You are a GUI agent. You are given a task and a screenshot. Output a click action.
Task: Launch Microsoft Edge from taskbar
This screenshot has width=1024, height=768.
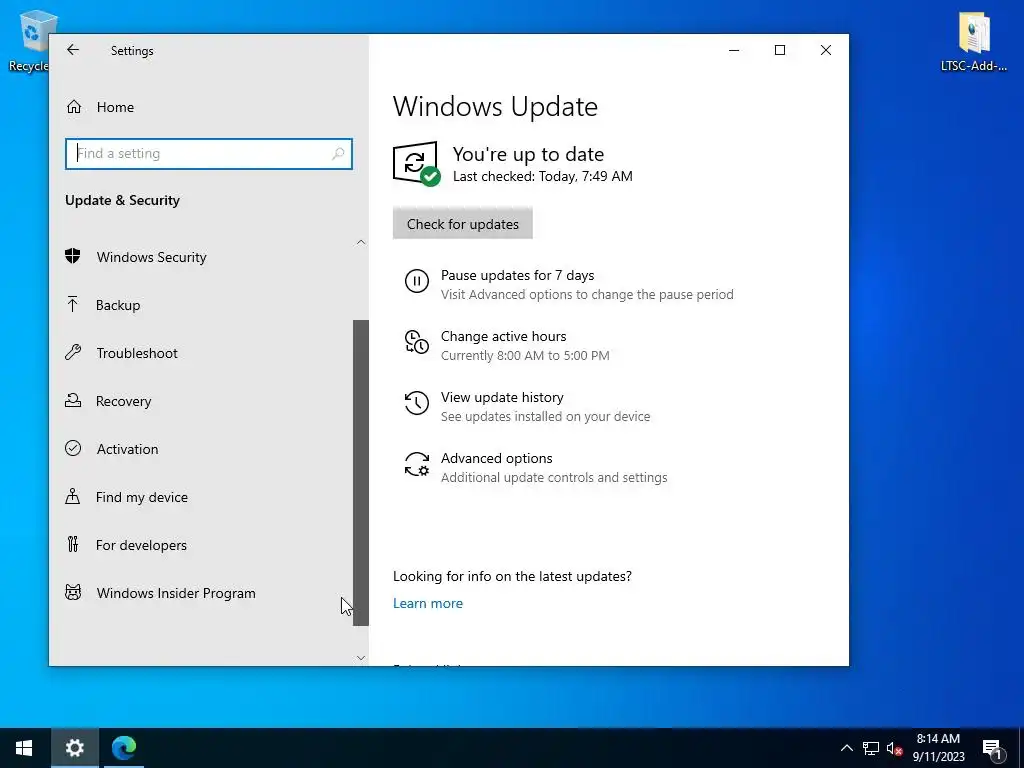point(123,748)
